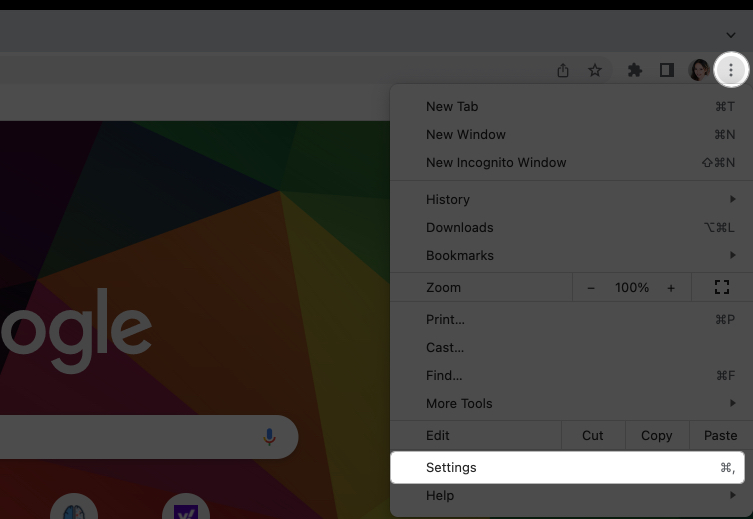The height and width of the screenshot is (519, 753).
Task: Click the profile avatar picture
Action: [699, 70]
